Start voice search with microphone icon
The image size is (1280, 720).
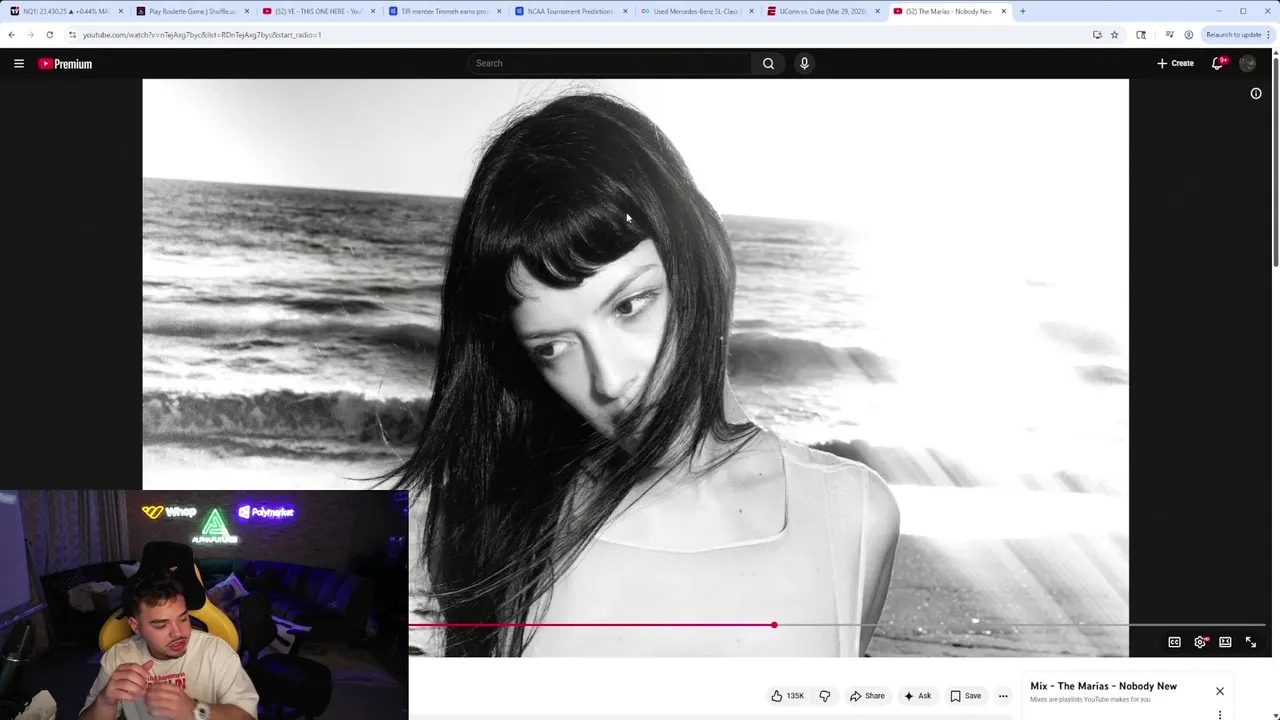coord(804,63)
